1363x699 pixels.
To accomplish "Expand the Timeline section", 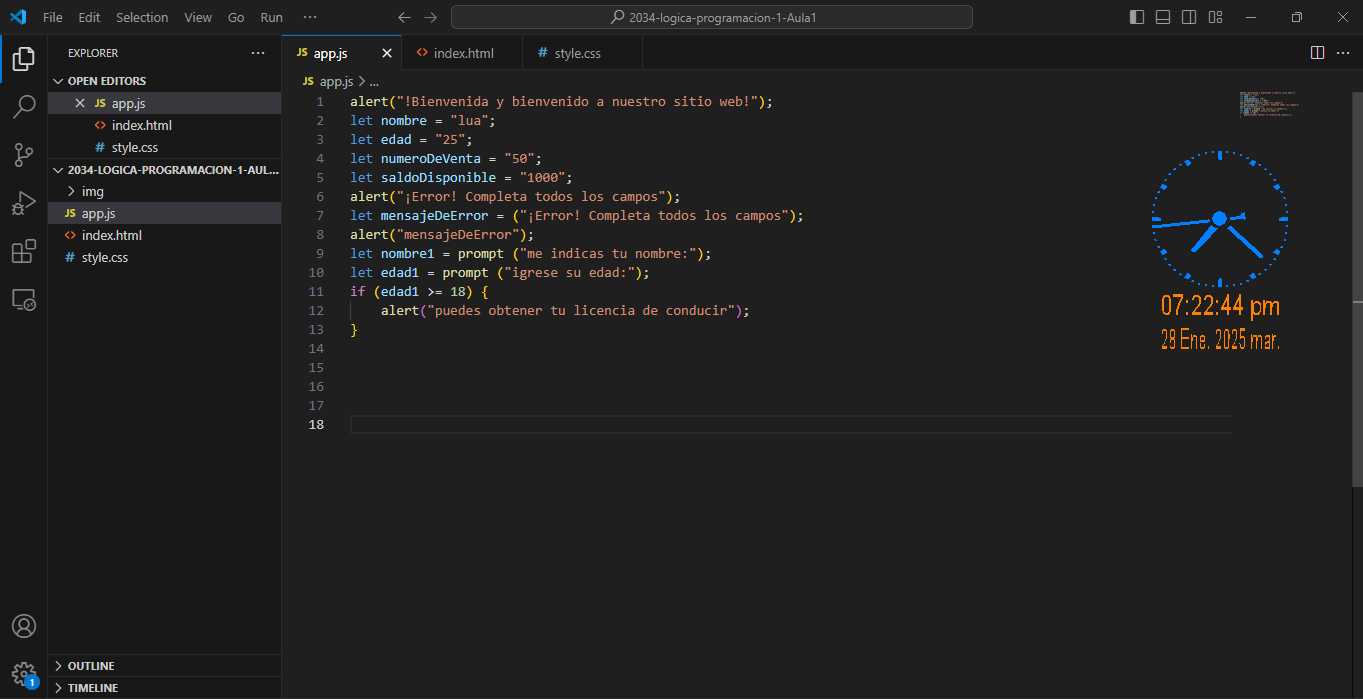I will [x=164, y=688].
